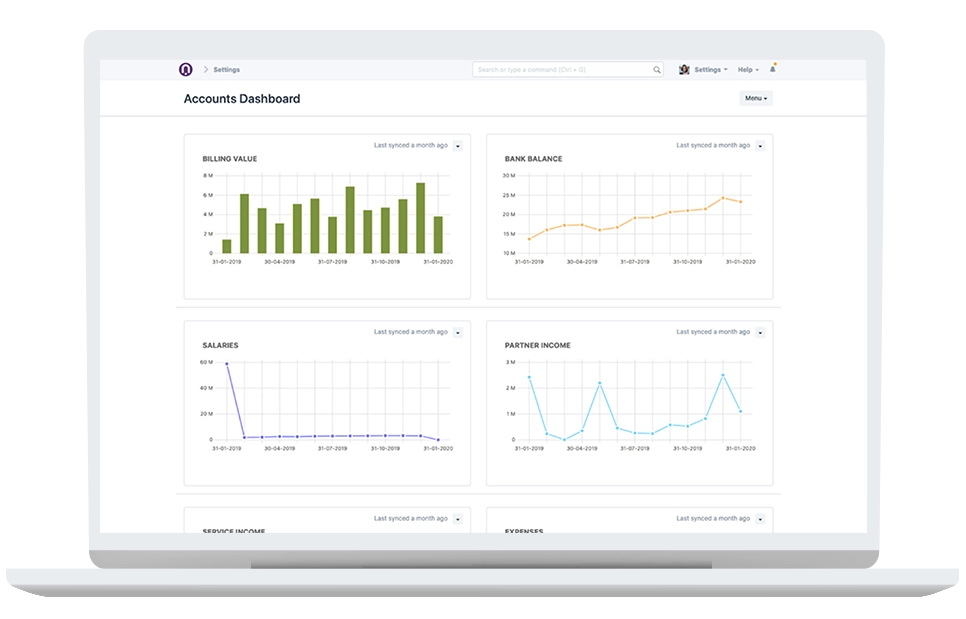Viewport: 966px width, 619px height.
Task: Open the Settings dropdown in navbar
Action: (x=710, y=70)
